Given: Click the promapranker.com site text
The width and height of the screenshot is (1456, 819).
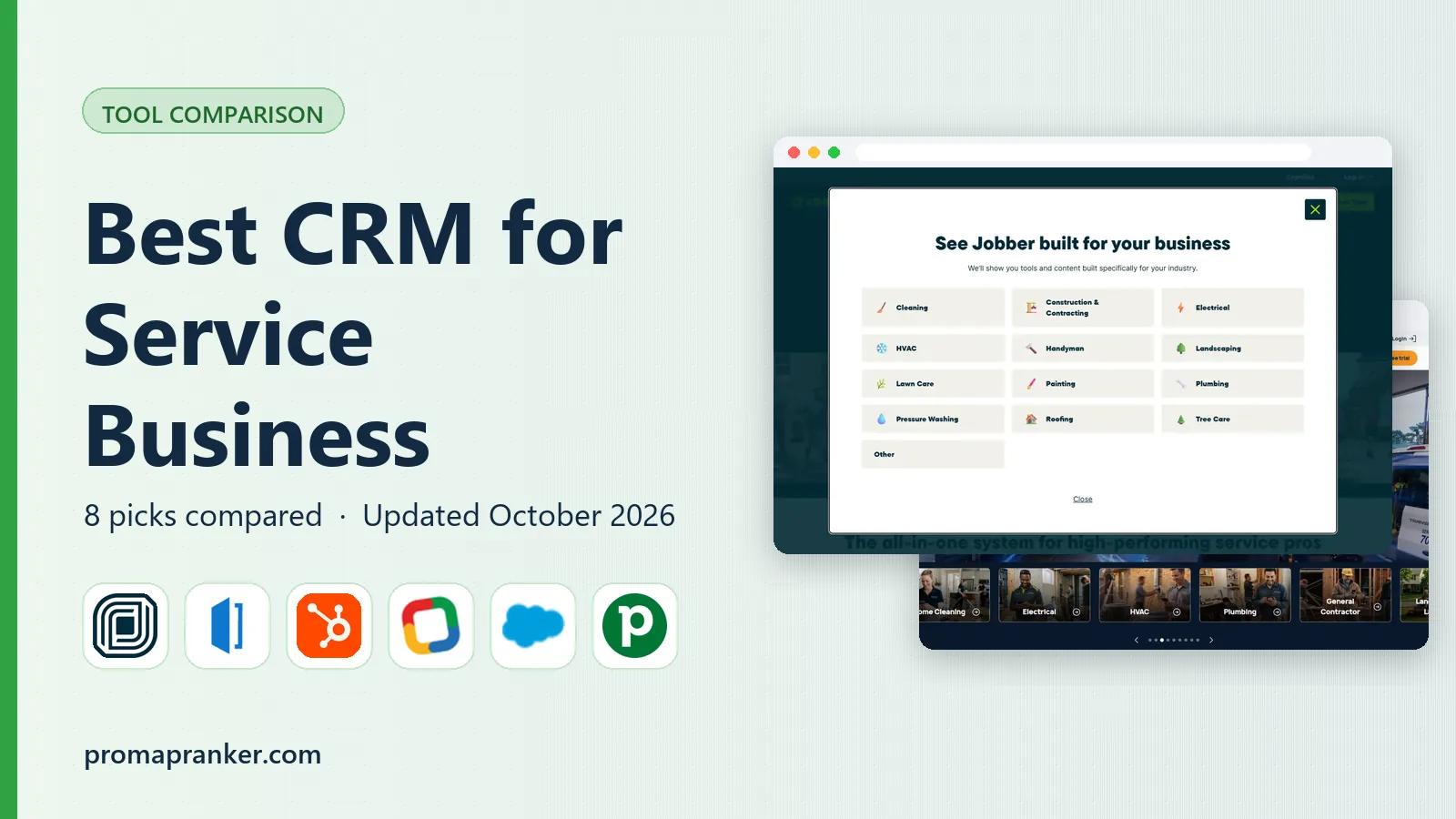Looking at the screenshot, I should [202, 754].
